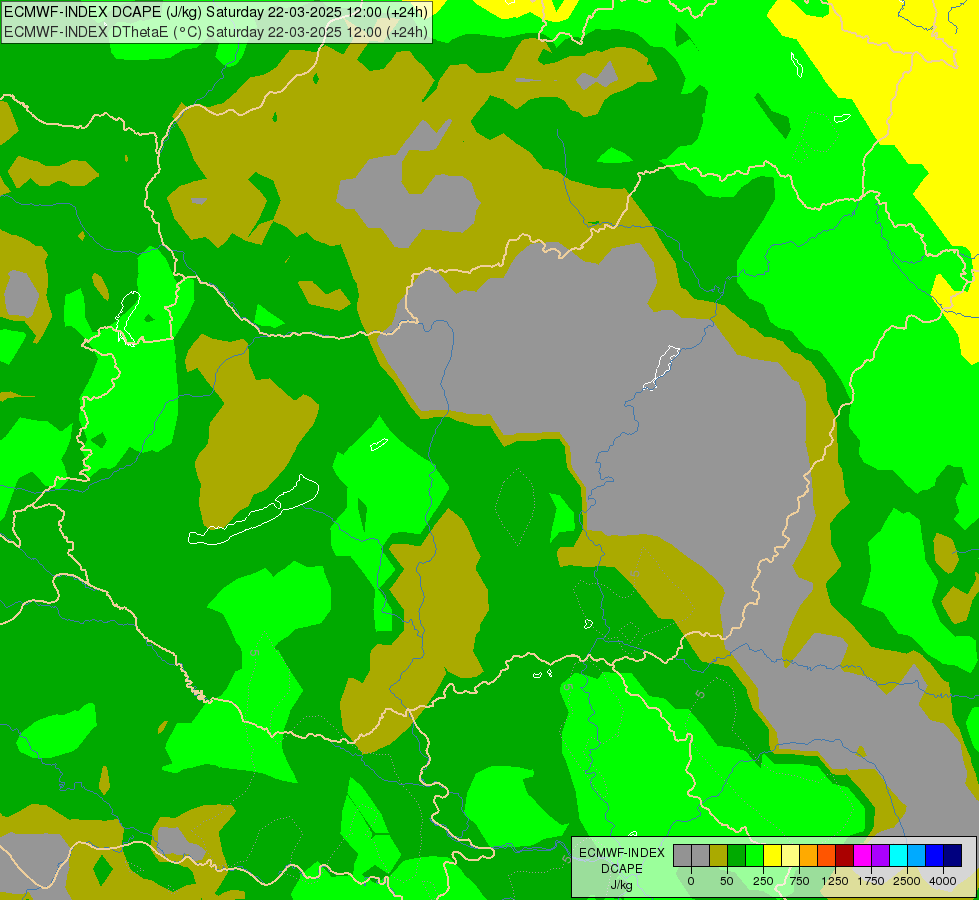Click the DThetaE title line at top
The height and width of the screenshot is (900, 979).
[x=216, y=31]
